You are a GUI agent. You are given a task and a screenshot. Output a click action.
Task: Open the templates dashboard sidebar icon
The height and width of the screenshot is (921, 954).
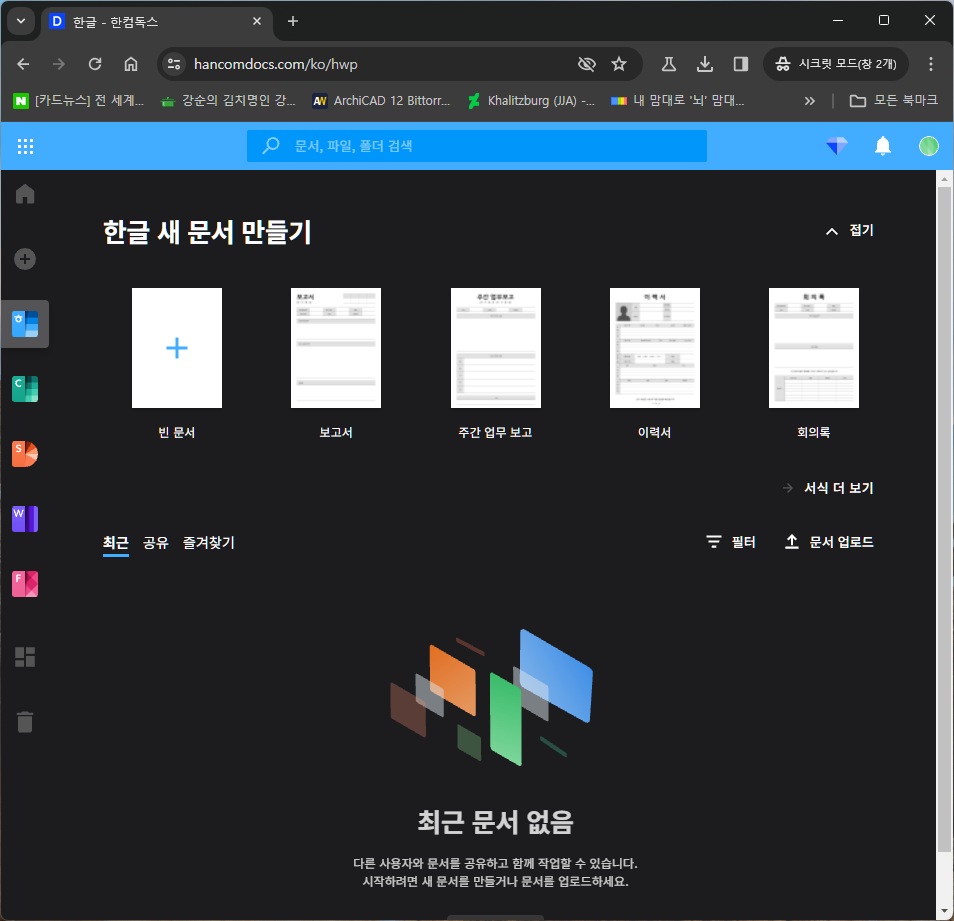click(x=25, y=657)
